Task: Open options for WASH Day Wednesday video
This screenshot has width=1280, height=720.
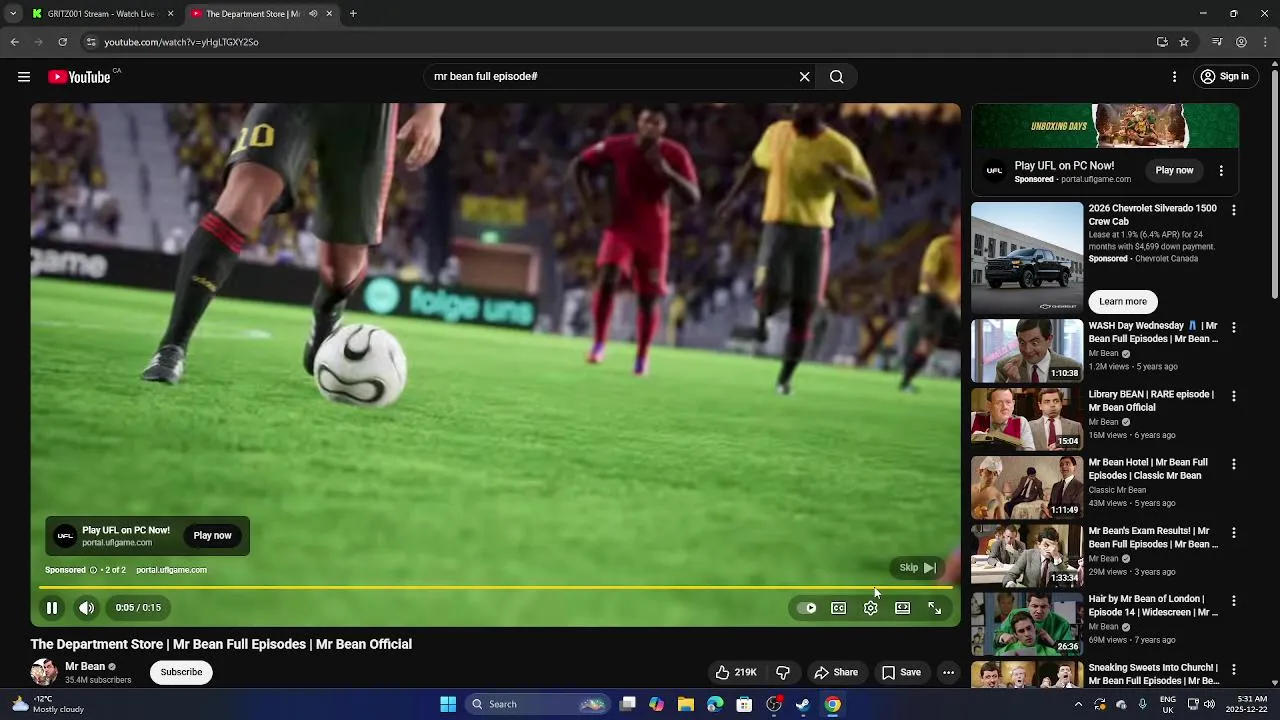Action: [1234, 328]
